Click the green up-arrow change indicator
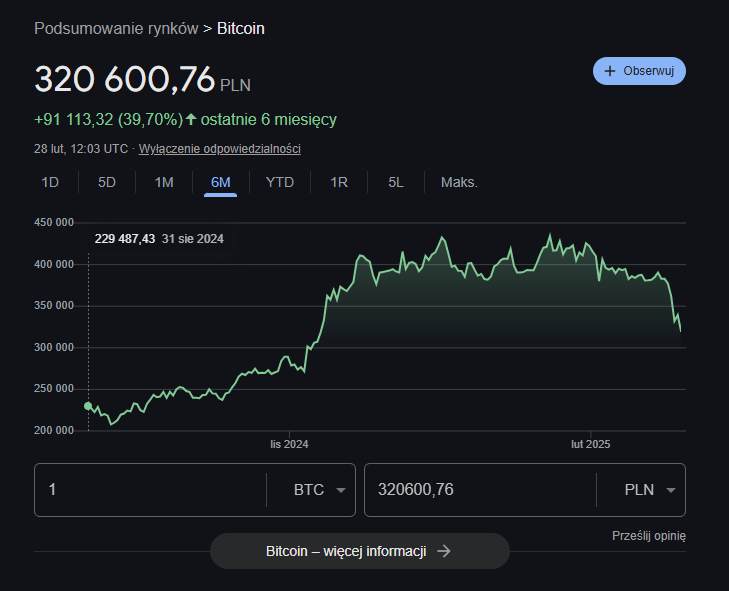The image size is (729, 591). [191, 120]
